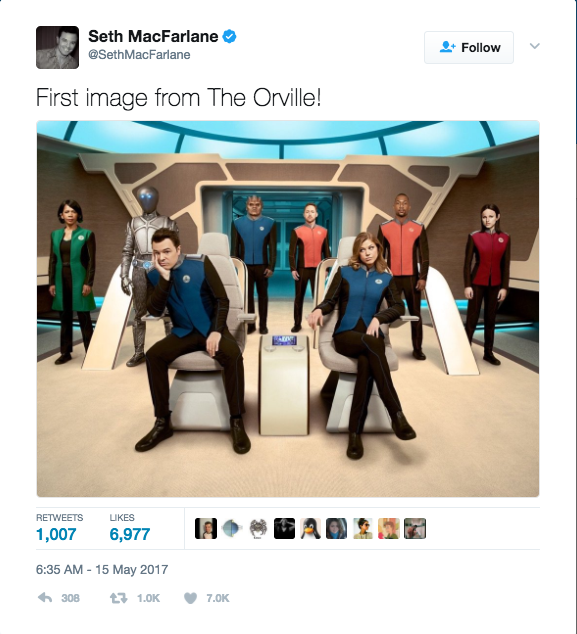Like the tweet with heart icon
Image resolution: width=577 pixels, height=634 pixels.
click(x=190, y=598)
